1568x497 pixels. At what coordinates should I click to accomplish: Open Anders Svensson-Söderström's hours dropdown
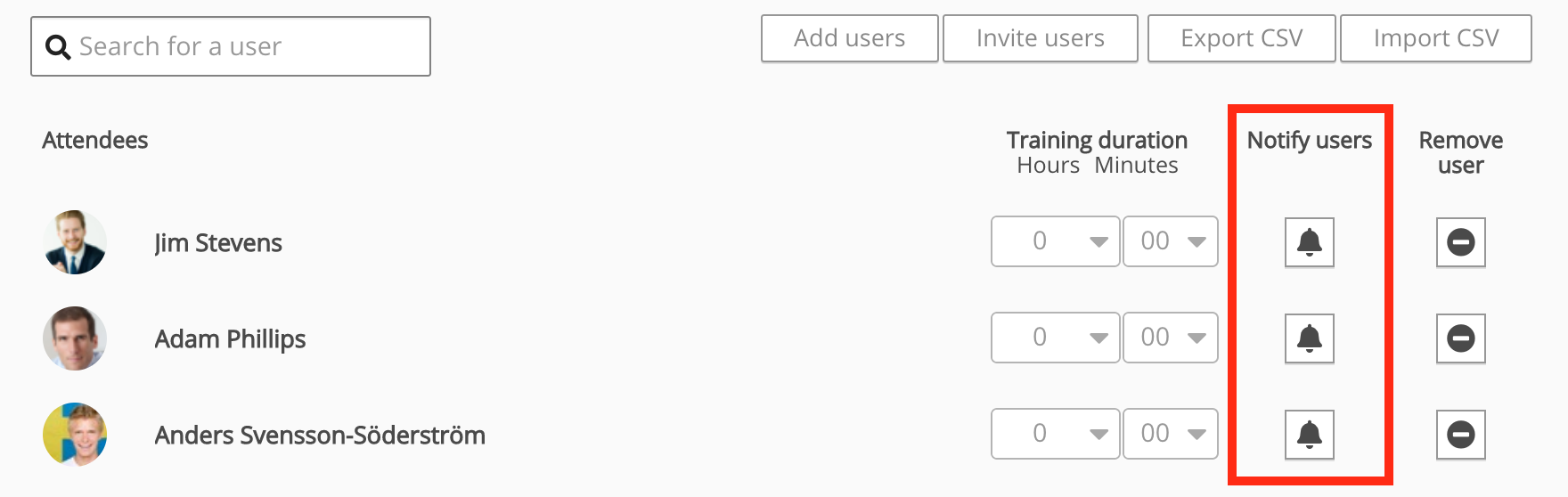(1055, 434)
